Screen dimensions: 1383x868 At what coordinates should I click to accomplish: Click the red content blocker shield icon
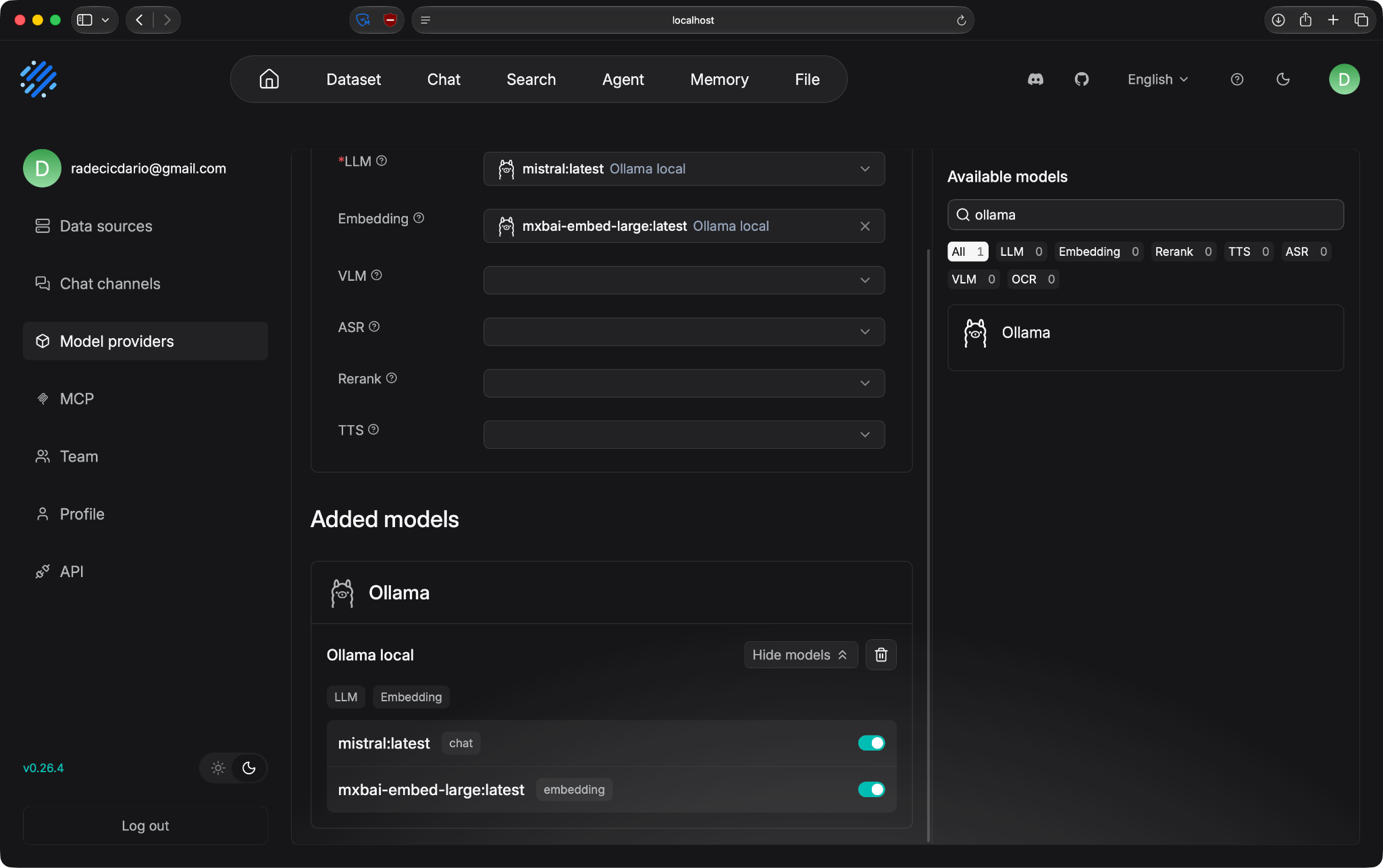pyautogui.click(x=390, y=20)
